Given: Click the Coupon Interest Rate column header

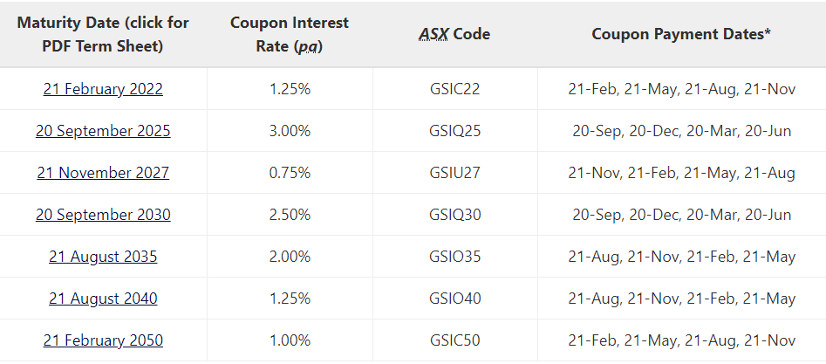Looking at the screenshot, I should [x=290, y=34].
